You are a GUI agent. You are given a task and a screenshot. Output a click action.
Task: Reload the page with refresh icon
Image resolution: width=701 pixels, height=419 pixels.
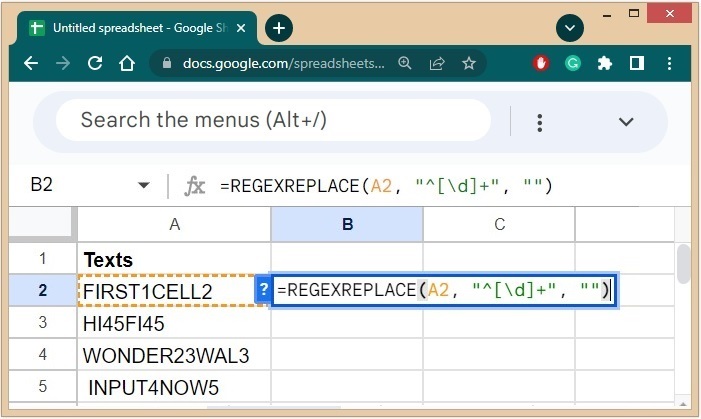(95, 63)
